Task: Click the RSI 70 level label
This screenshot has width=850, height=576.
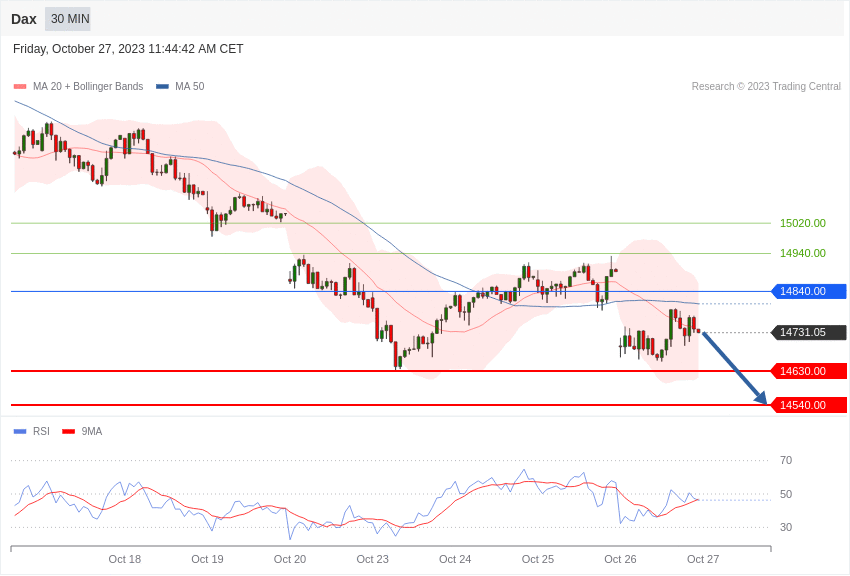Action: [x=786, y=460]
